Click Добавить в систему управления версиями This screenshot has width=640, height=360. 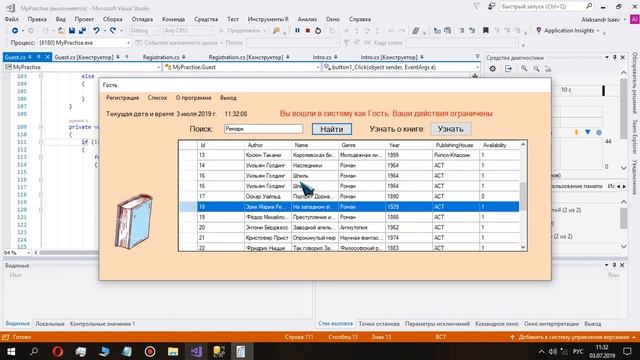pyautogui.click(x=573, y=337)
